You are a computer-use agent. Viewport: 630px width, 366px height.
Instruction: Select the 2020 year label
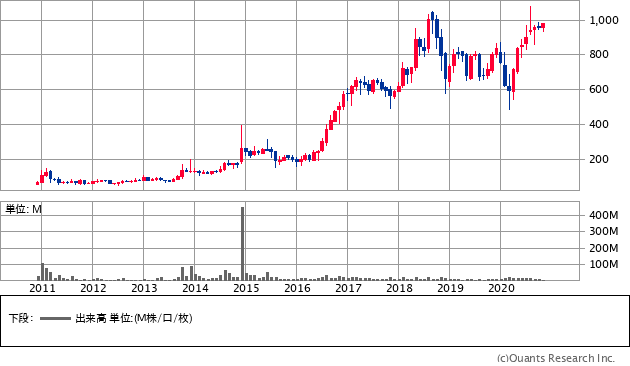point(501,288)
